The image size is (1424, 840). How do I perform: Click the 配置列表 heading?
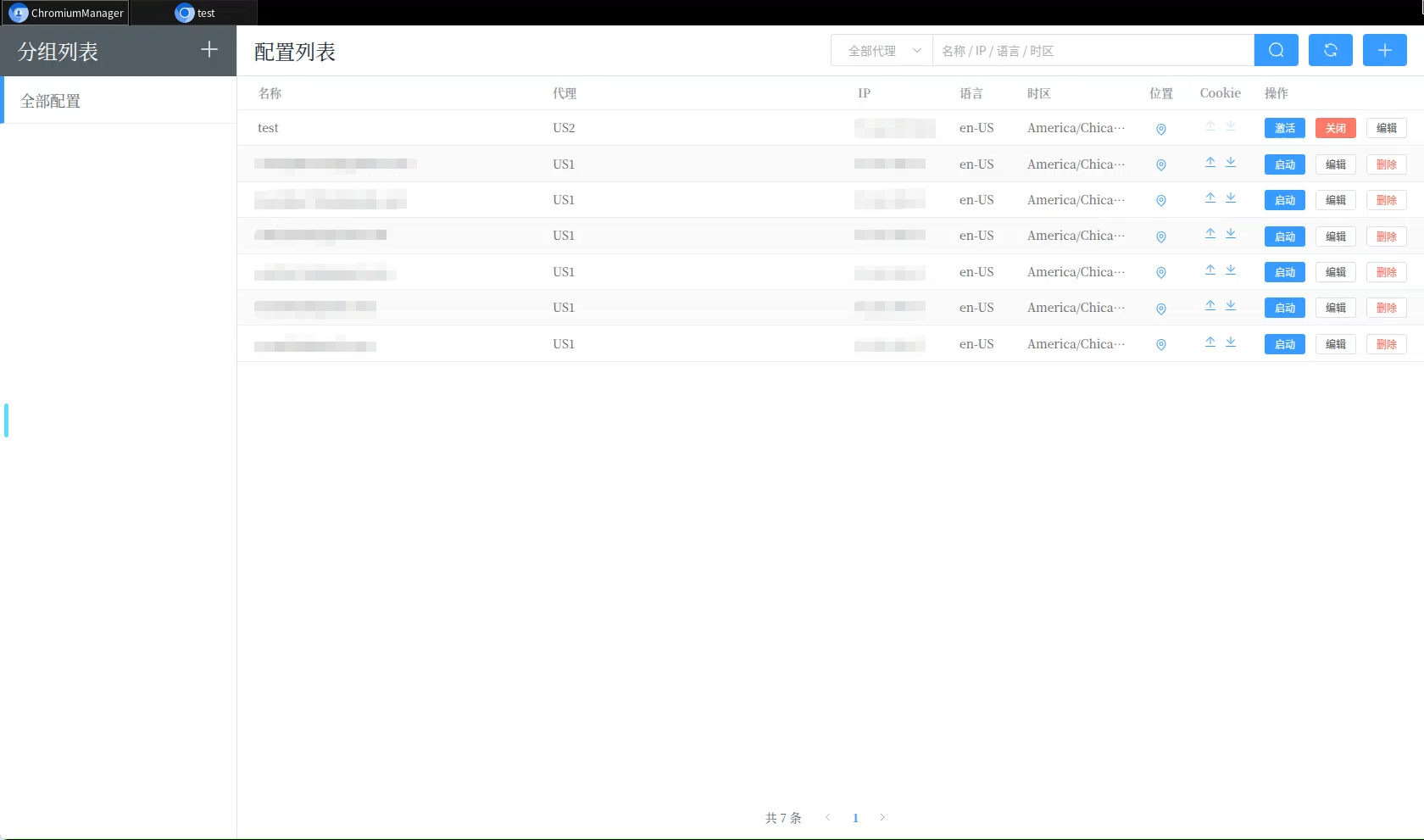click(295, 52)
